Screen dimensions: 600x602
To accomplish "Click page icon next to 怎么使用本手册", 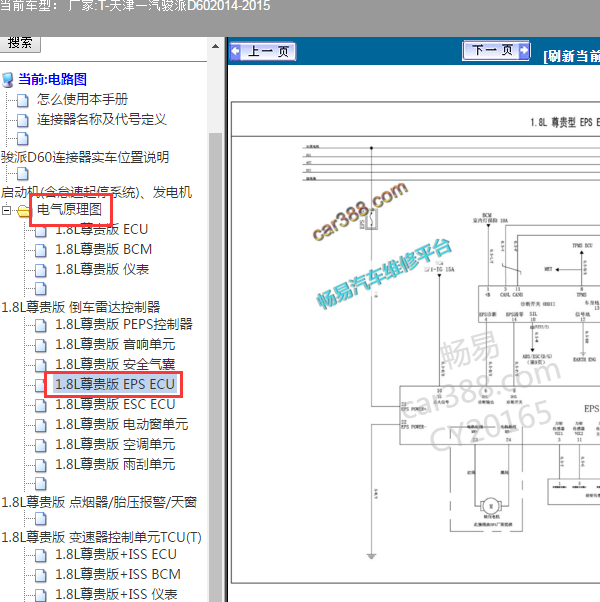I will pyautogui.click(x=23, y=100).
